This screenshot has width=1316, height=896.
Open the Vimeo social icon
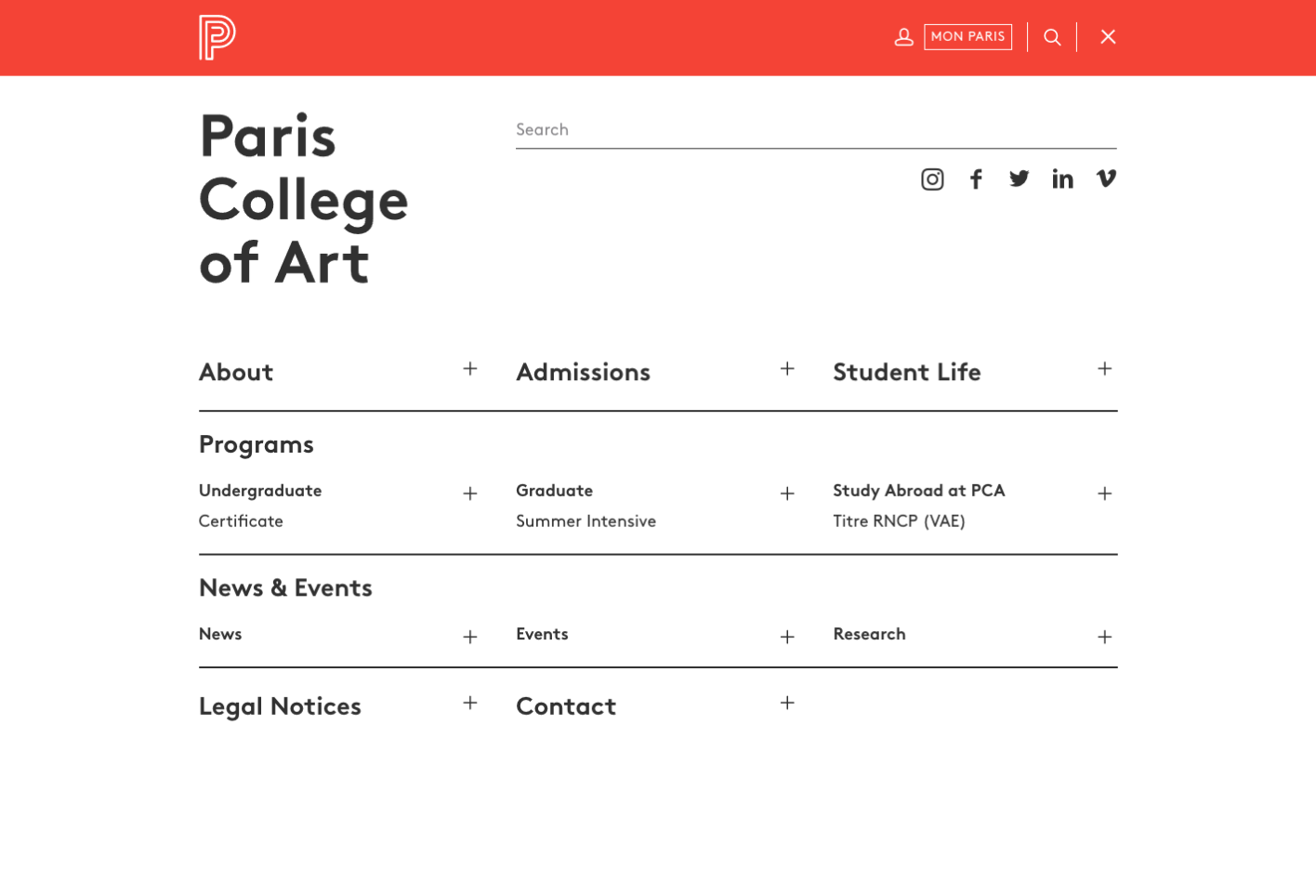click(x=1106, y=178)
